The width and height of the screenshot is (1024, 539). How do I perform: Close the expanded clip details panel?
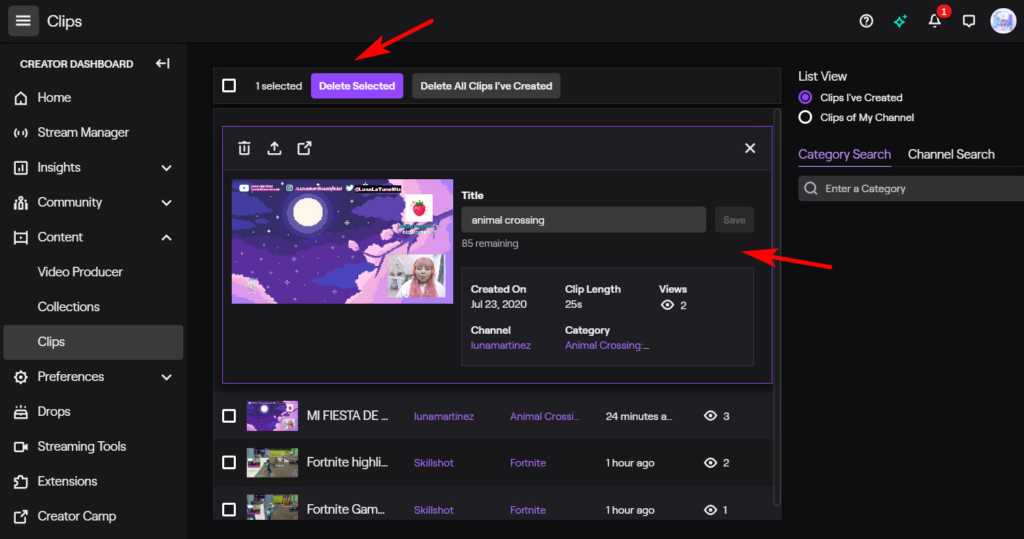[750, 148]
